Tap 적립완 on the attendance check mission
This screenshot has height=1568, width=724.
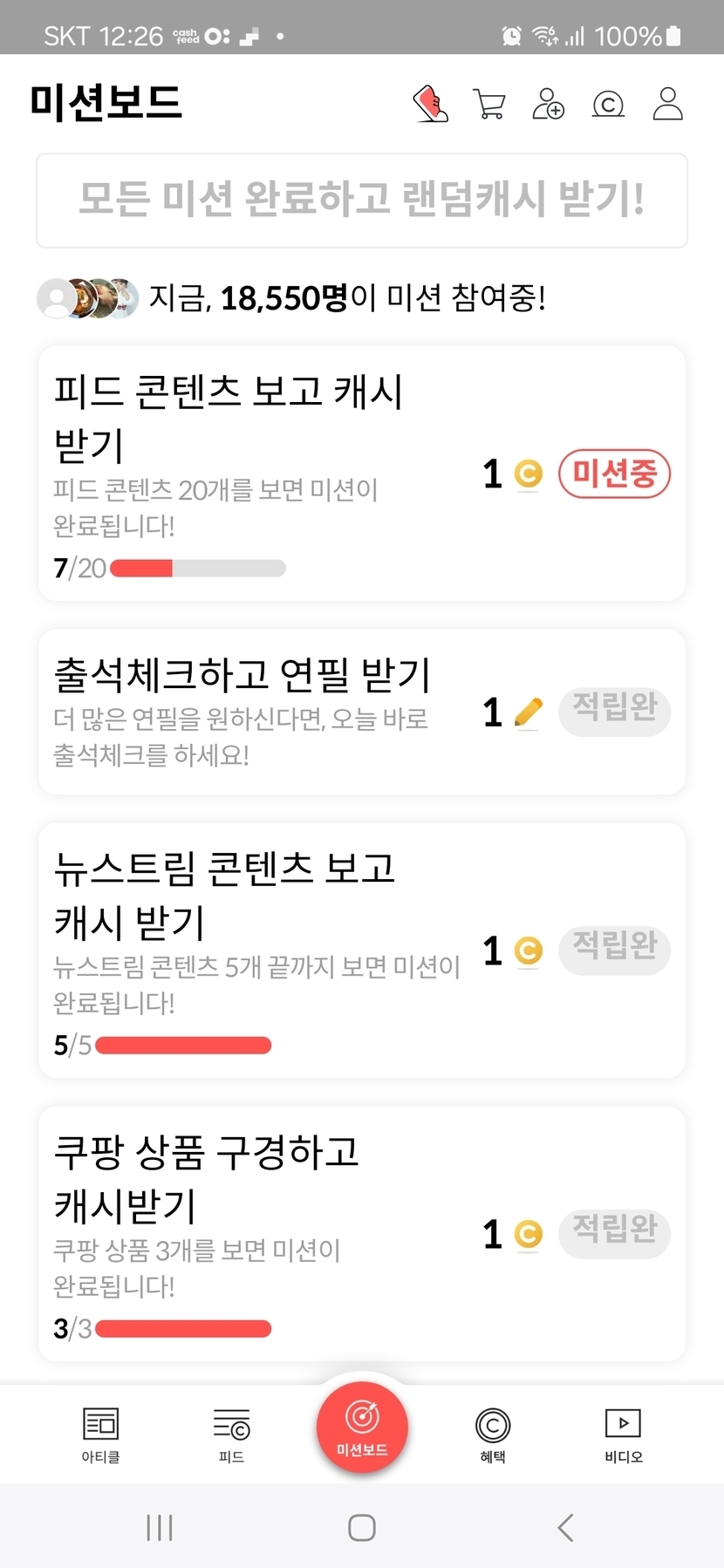tap(614, 711)
